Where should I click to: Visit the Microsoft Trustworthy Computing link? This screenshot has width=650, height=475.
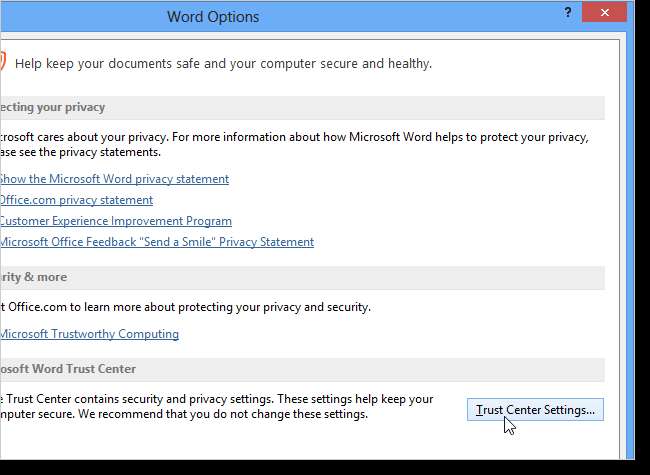click(90, 334)
